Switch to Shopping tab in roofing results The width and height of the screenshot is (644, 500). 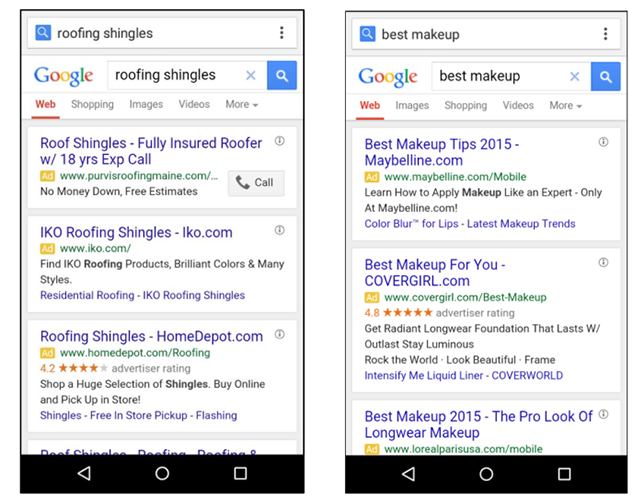coord(92,104)
